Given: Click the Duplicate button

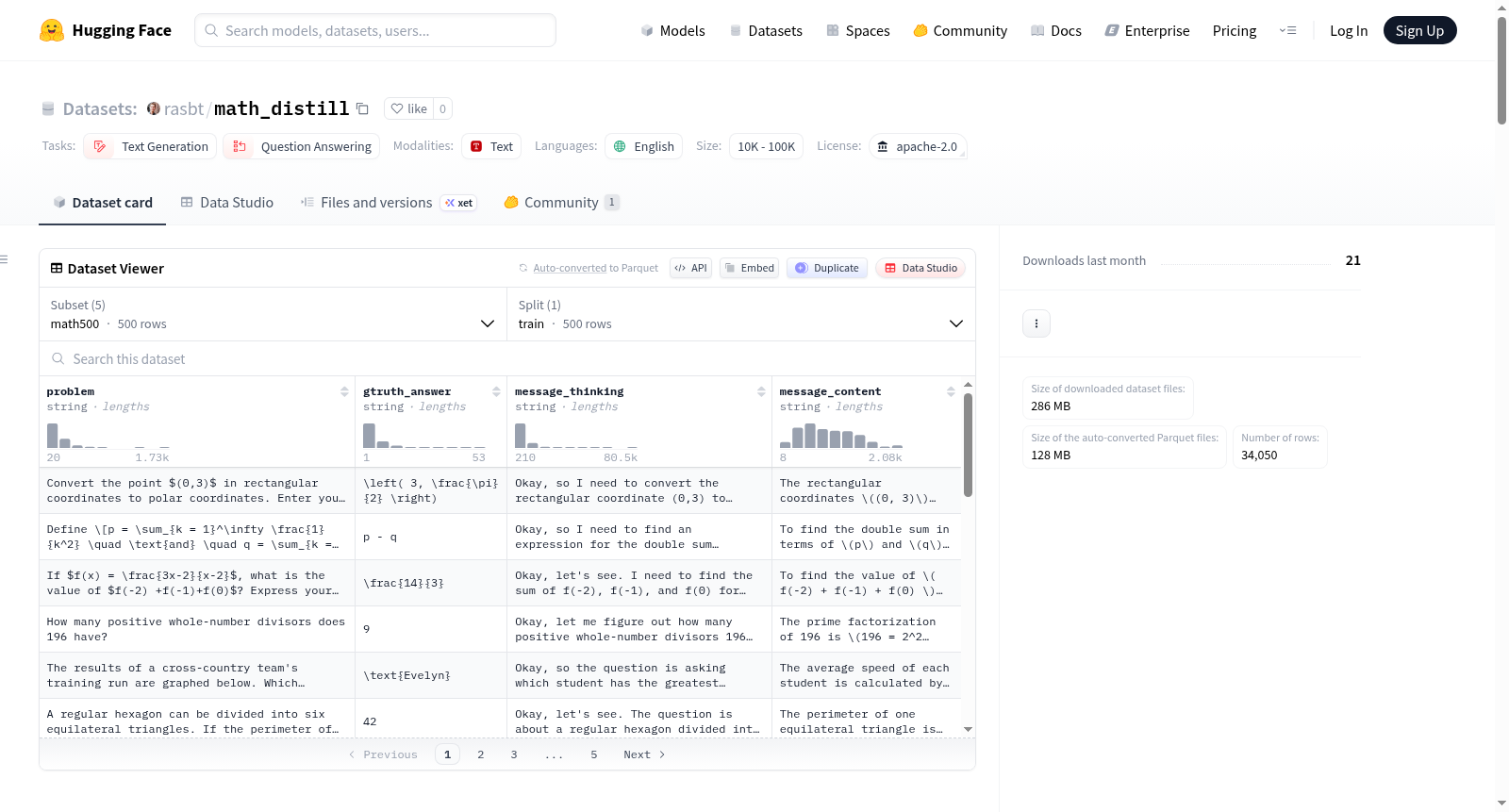Looking at the screenshot, I should 827,268.
